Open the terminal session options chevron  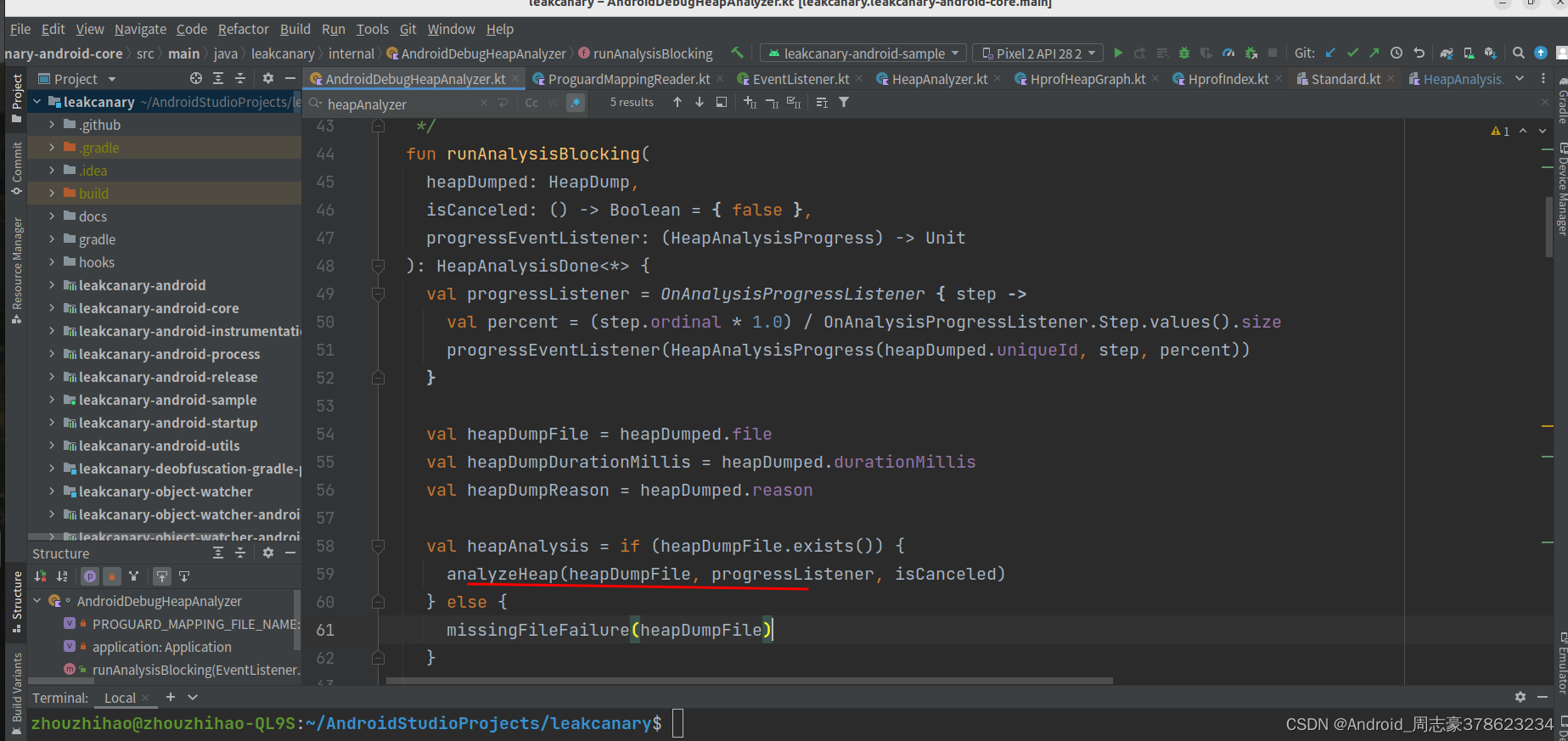(x=193, y=697)
